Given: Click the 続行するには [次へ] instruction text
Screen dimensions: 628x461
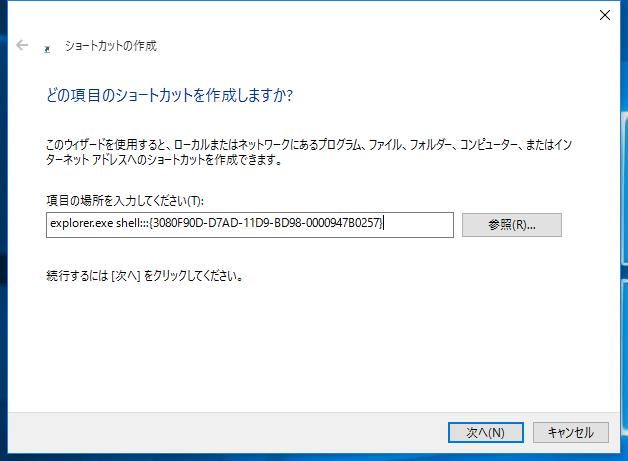Looking at the screenshot, I should (x=145, y=274).
